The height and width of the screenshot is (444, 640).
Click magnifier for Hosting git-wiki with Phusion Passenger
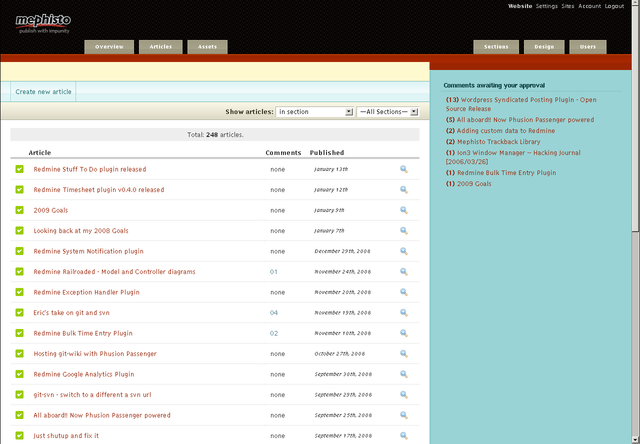pos(404,354)
